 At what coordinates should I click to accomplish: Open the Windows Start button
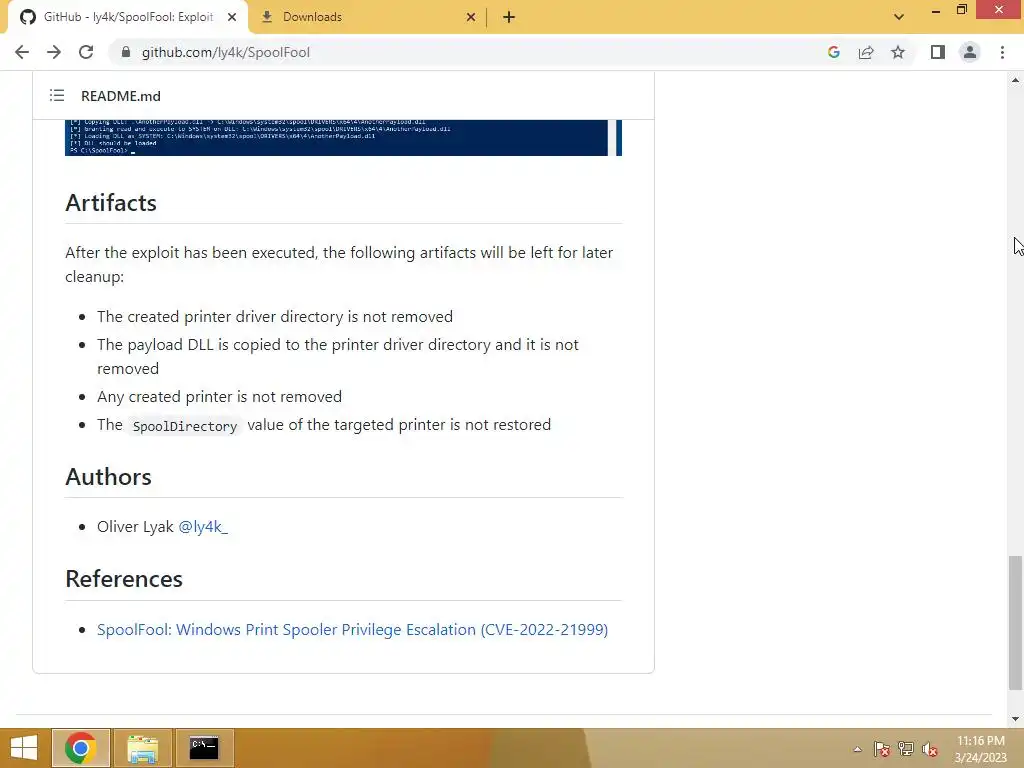[x=24, y=748]
